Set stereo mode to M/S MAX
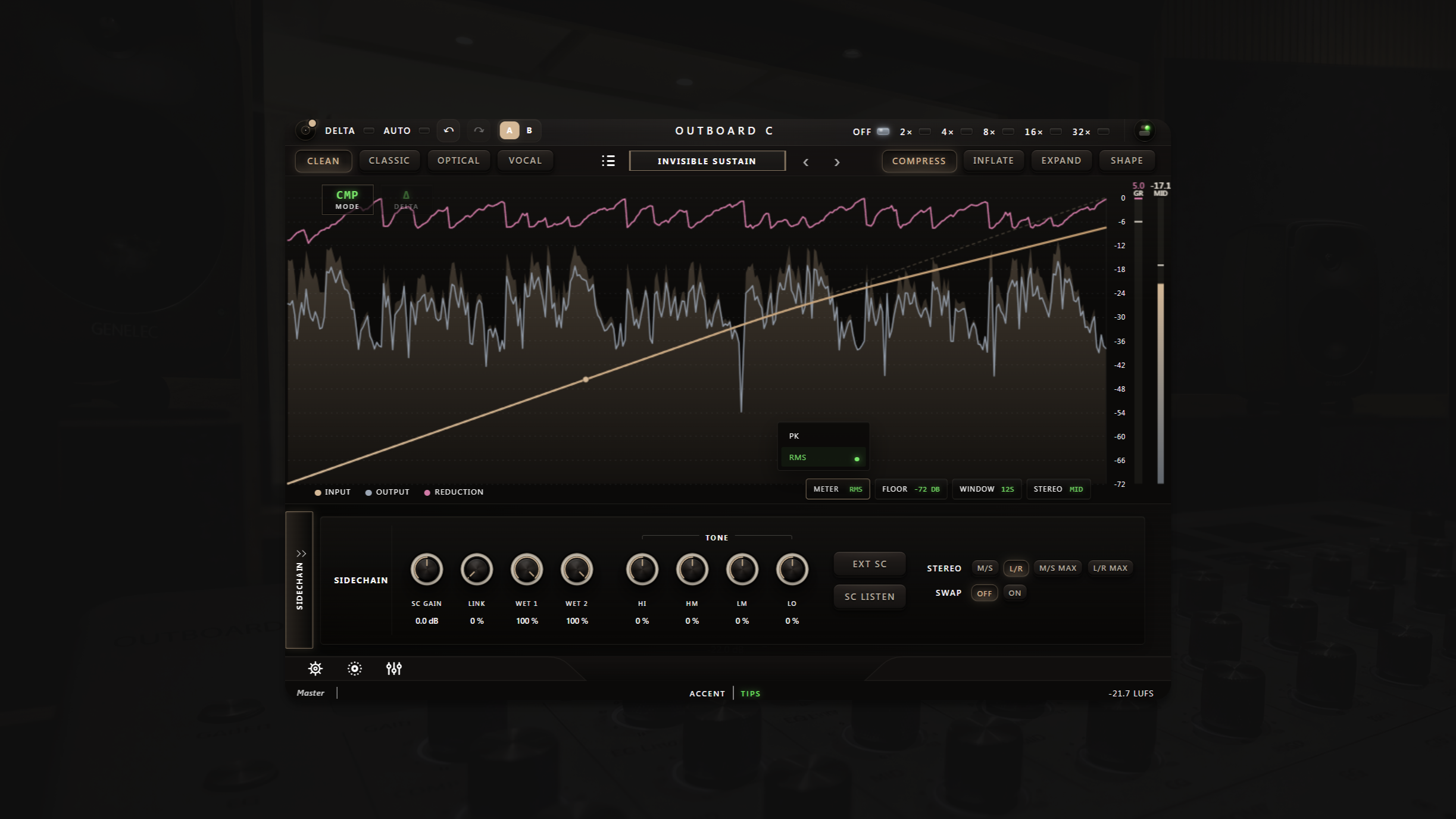 [1058, 568]
